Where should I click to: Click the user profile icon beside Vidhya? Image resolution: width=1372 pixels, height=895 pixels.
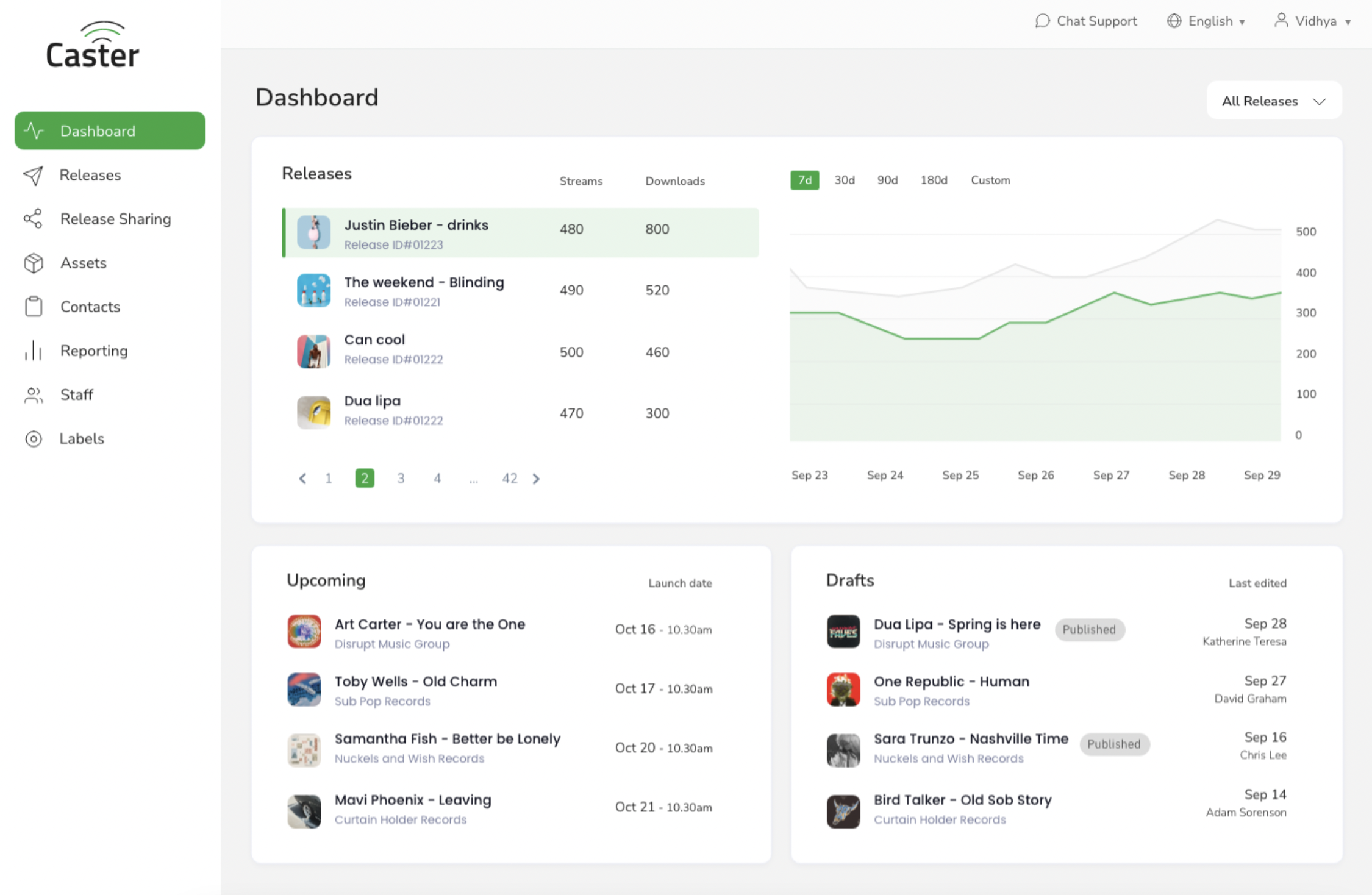(x=1281, y=20)
